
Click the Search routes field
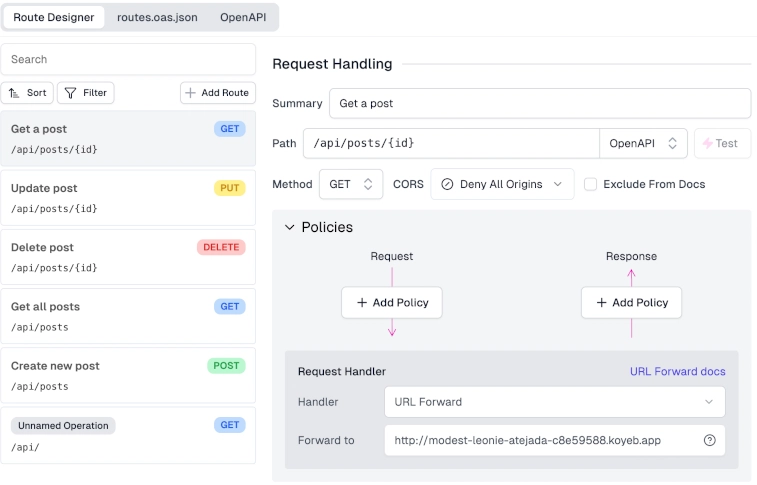128,59
